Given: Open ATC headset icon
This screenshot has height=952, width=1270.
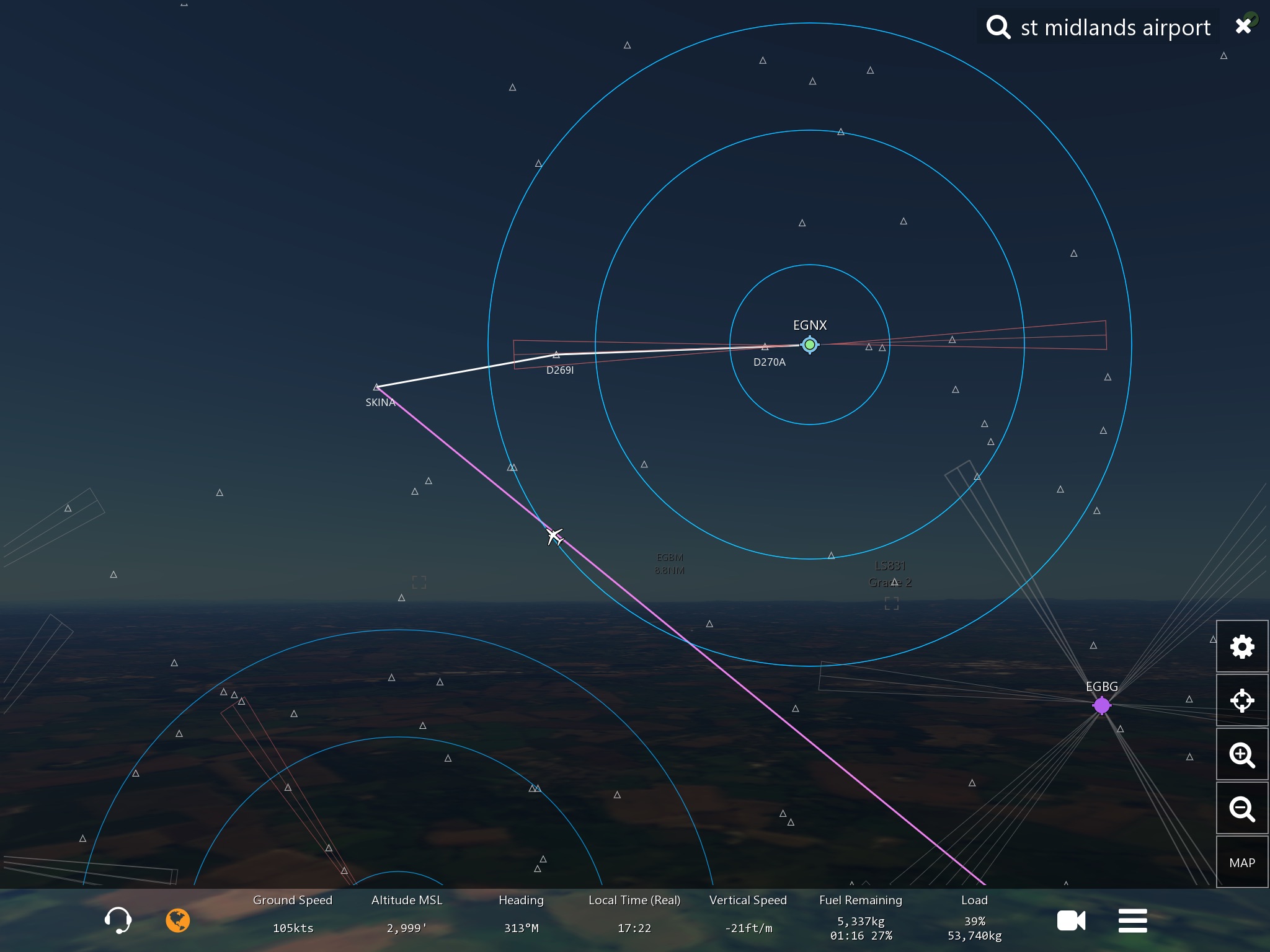Looking at the screenshot, I should coord(118,920).
